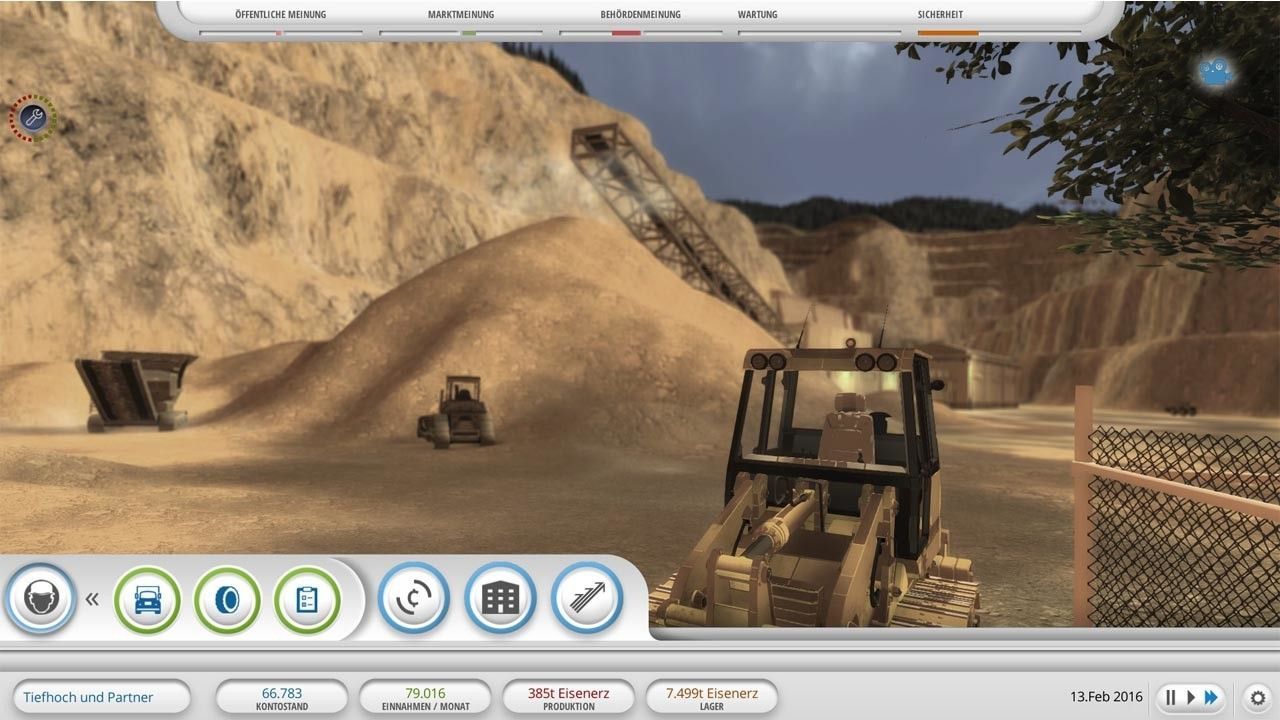Collapse the submenu with double chevron
This screenshot has height=720, width=1280.
pyautogui.click(x=92, y=600)
